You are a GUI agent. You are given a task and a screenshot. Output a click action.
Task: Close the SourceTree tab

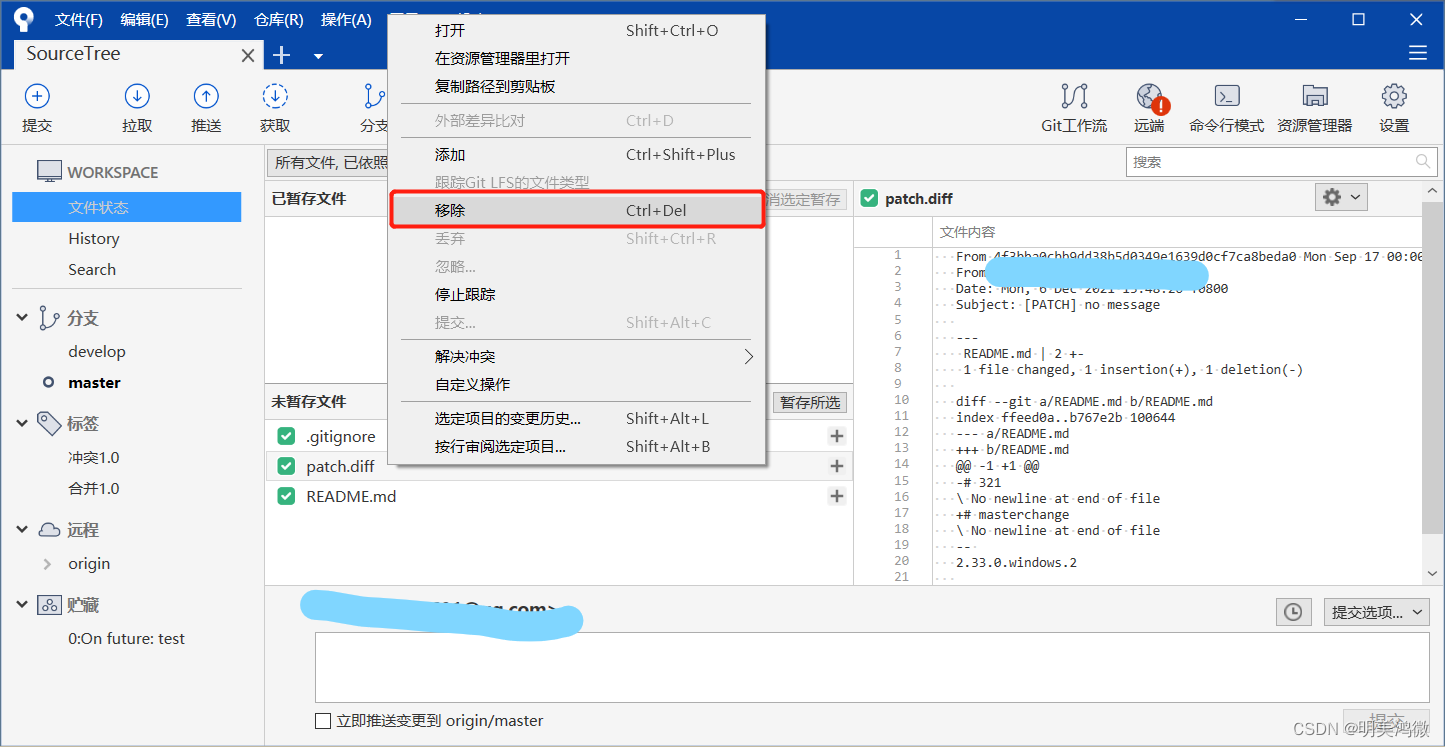click(248, 56)
